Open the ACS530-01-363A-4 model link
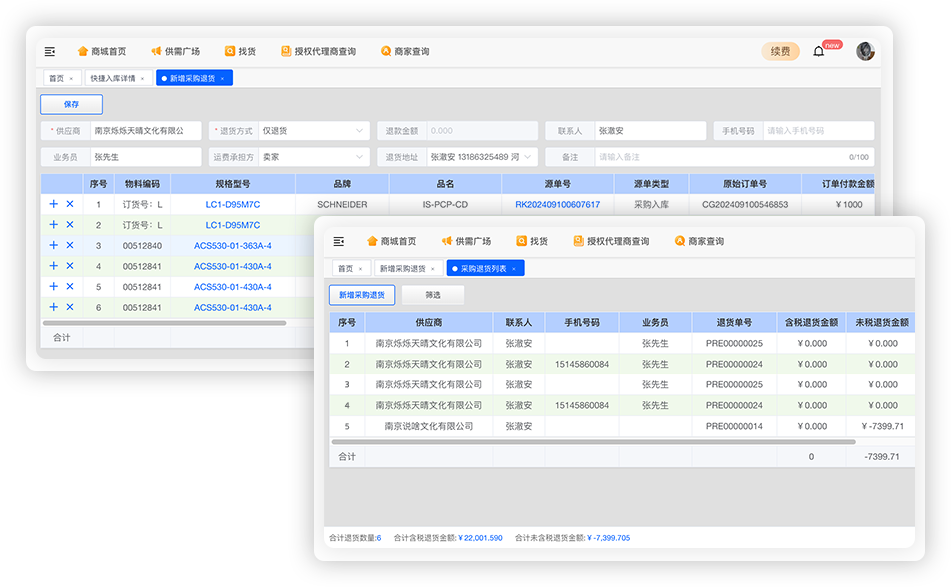 (233, 246)
